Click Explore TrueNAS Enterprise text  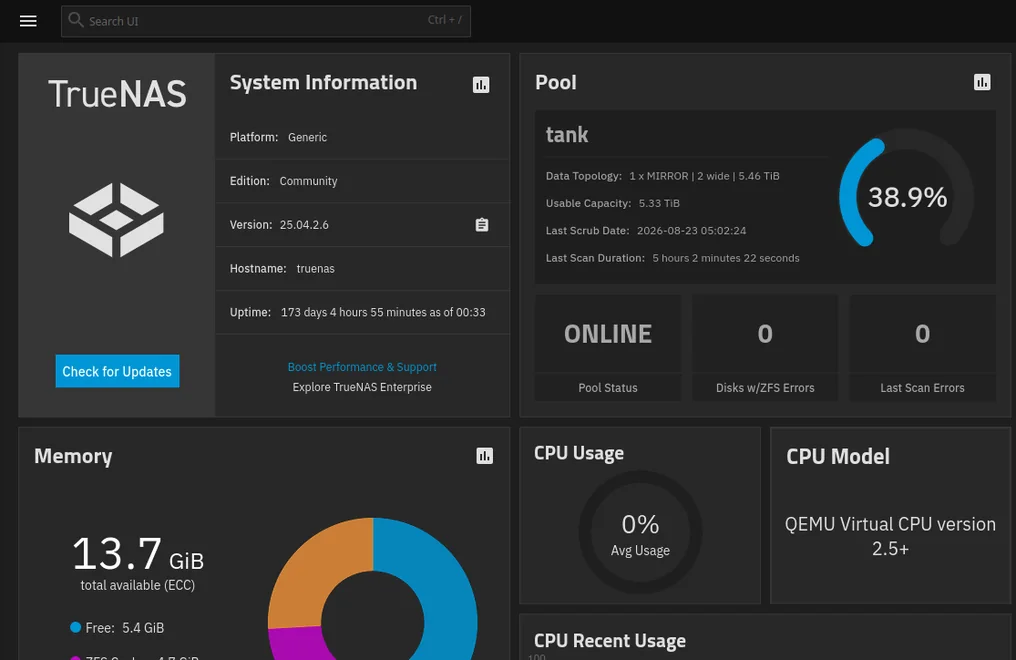(362, 387)
